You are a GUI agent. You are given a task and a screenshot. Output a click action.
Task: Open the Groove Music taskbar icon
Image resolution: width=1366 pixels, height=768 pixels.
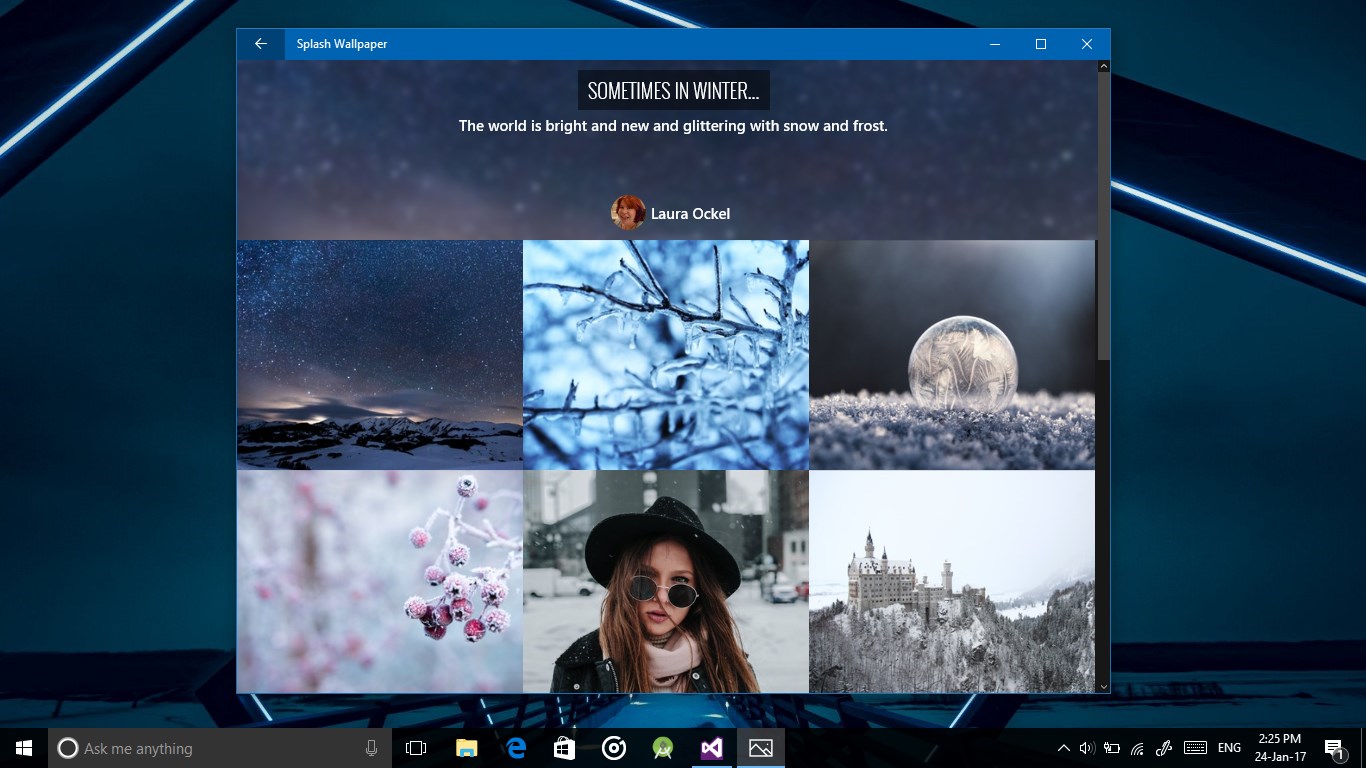click(614, 748)
